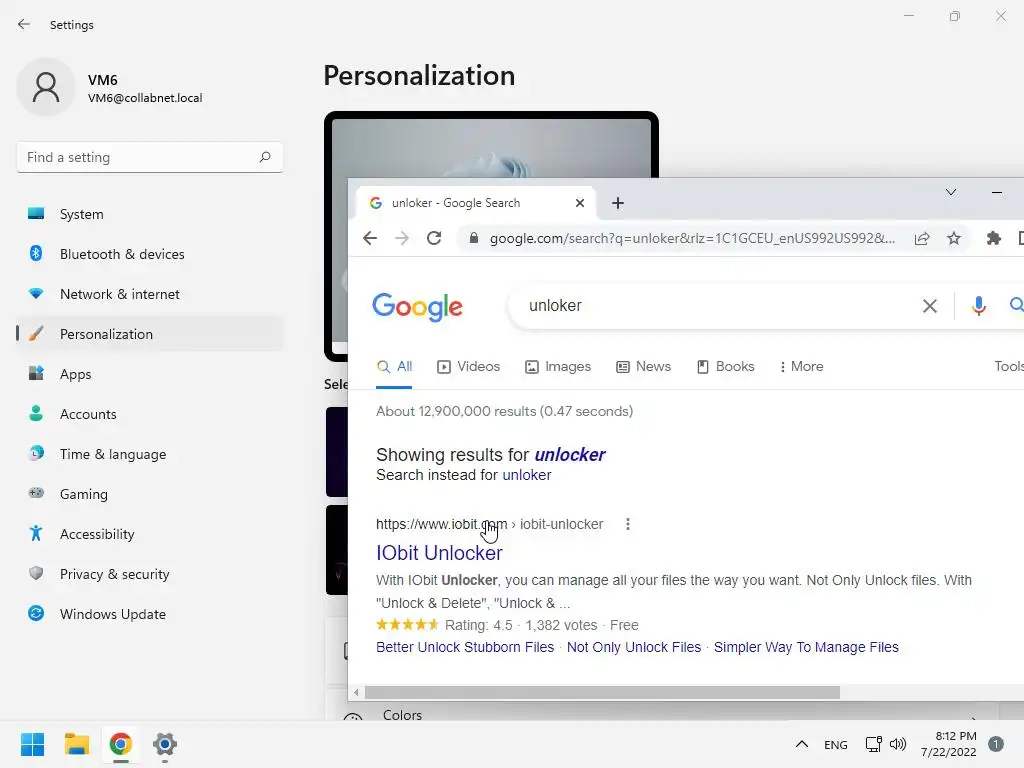Open Accessibility settings
Viewport: 1024px width, 768px height.
pos(150,534)
